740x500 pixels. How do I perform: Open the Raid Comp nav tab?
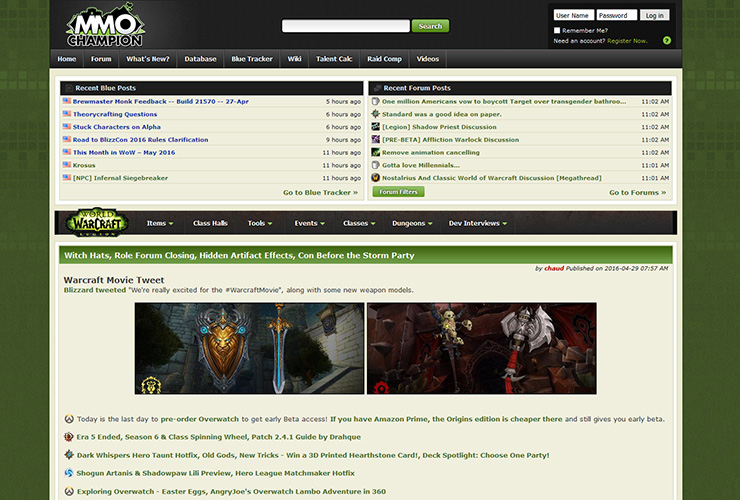384,59
